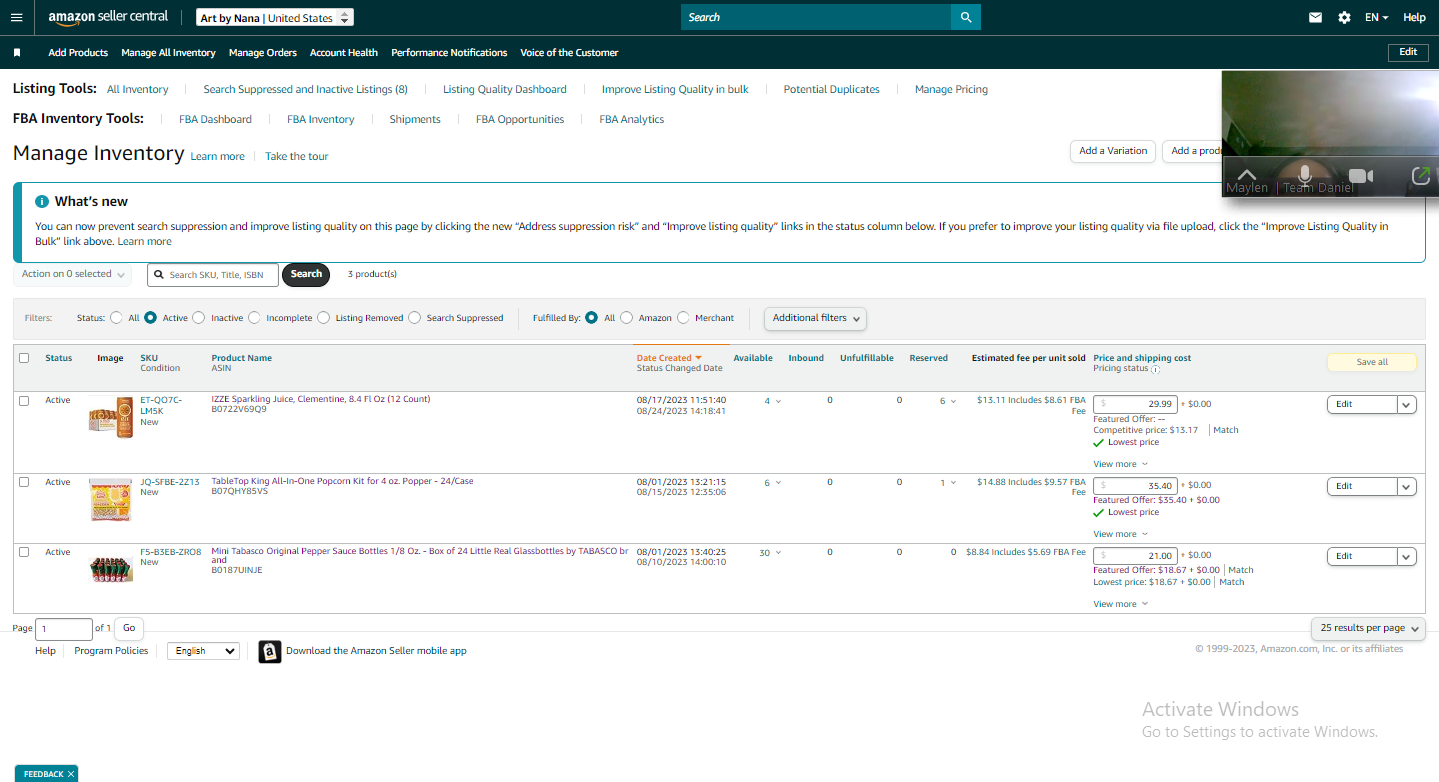The height and width of the screenshot is (782, 1439).
Task: Open the English footer language select
Action: click(203, 651)
